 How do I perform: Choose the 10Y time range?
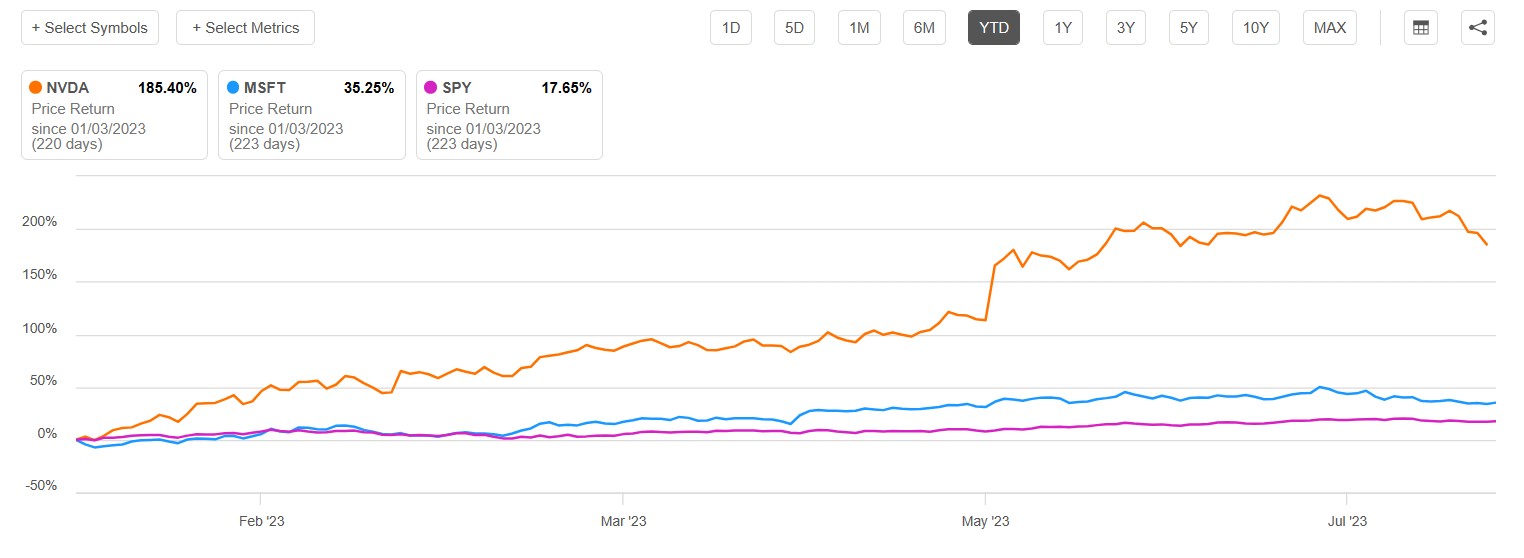pos(1255,28)
